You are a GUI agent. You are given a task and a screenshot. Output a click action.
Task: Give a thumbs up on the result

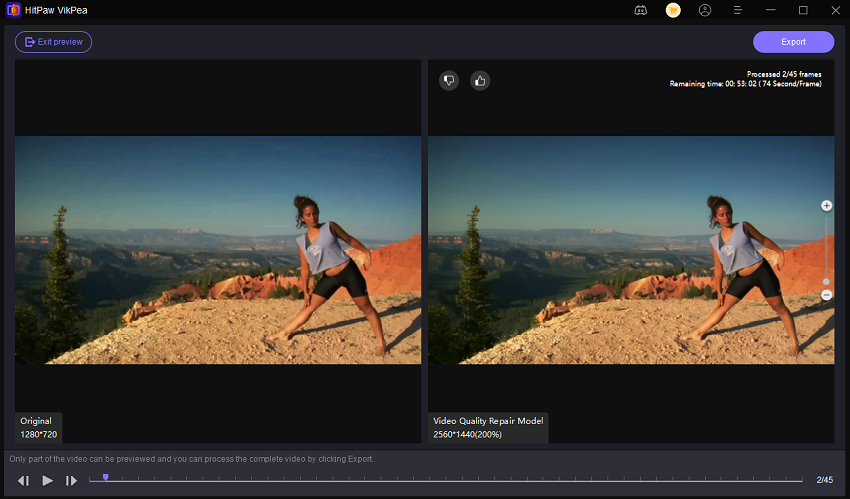[480, 81]
